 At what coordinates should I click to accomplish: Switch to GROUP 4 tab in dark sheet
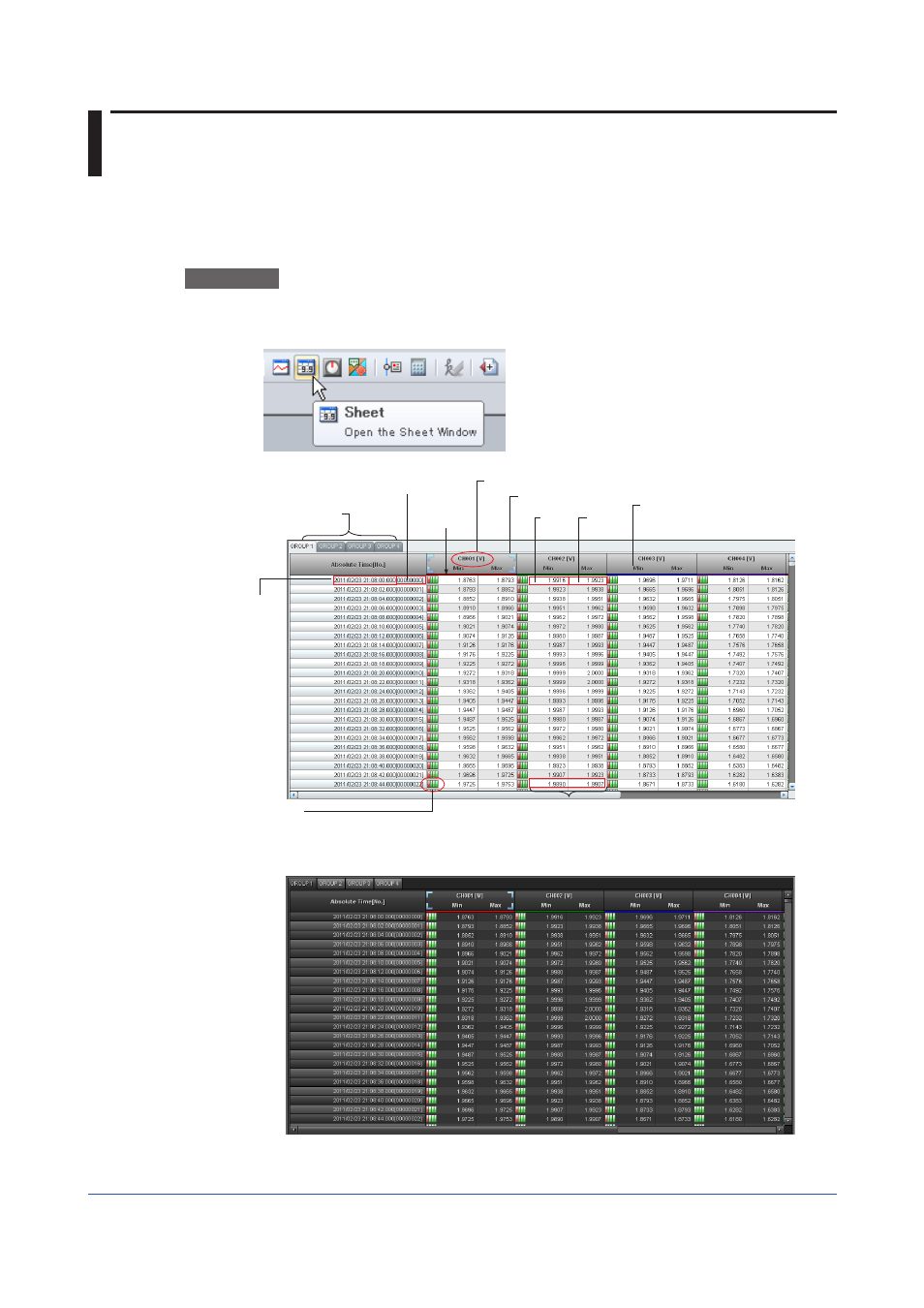(387, 884)
